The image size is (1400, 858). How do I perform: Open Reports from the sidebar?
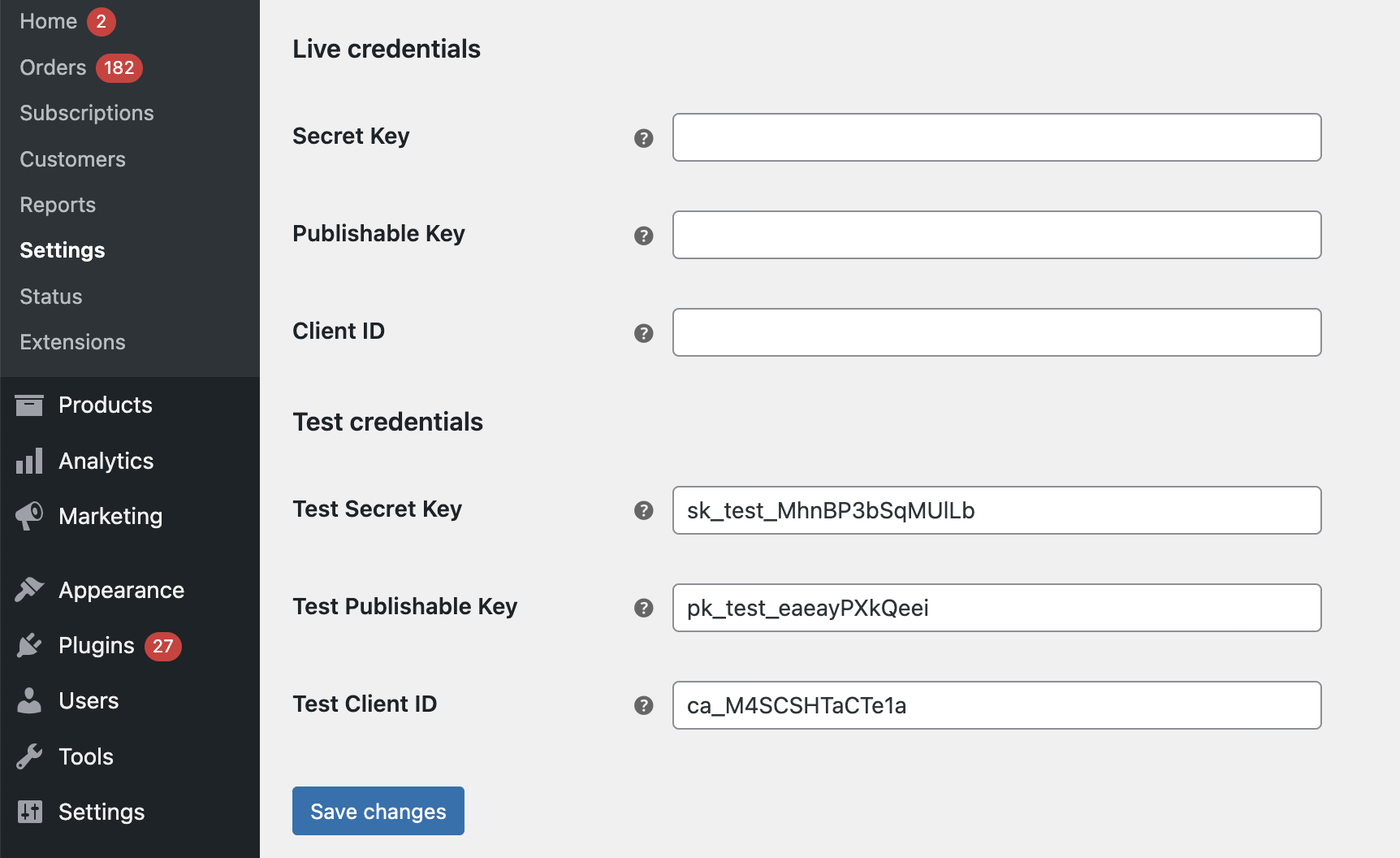pos(58,205)
